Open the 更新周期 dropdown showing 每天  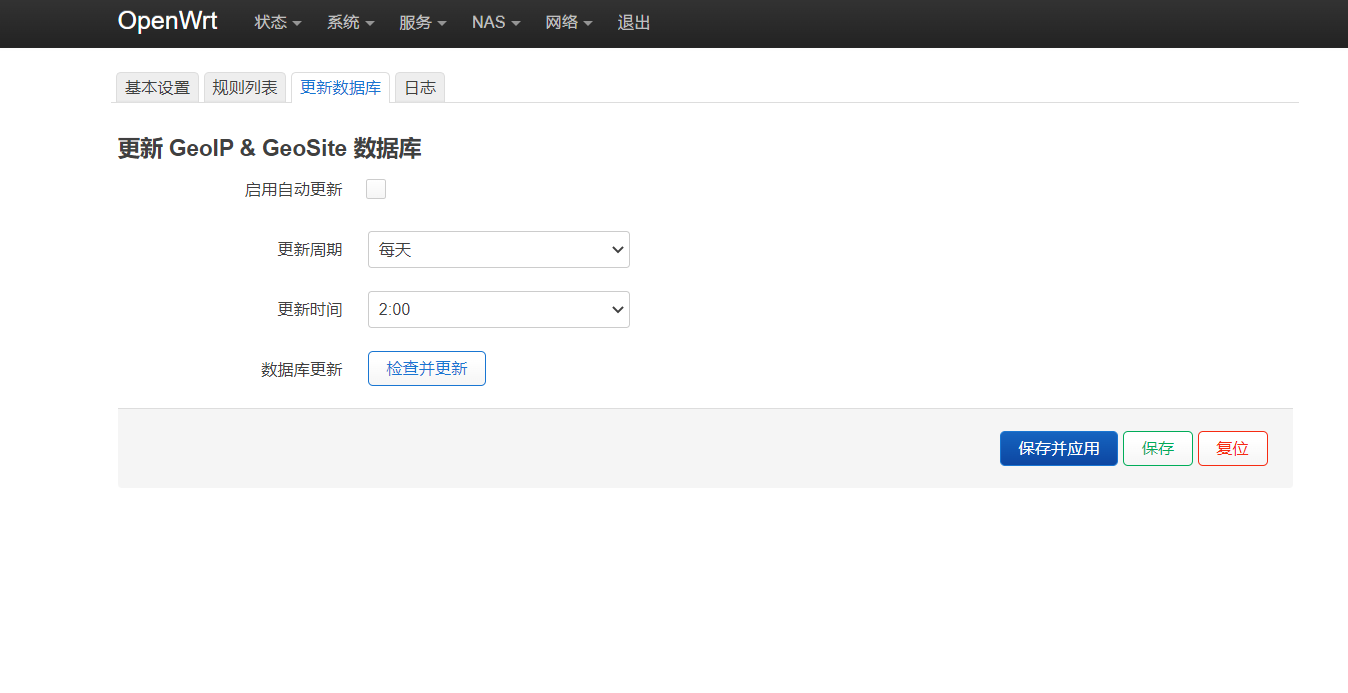498,249
